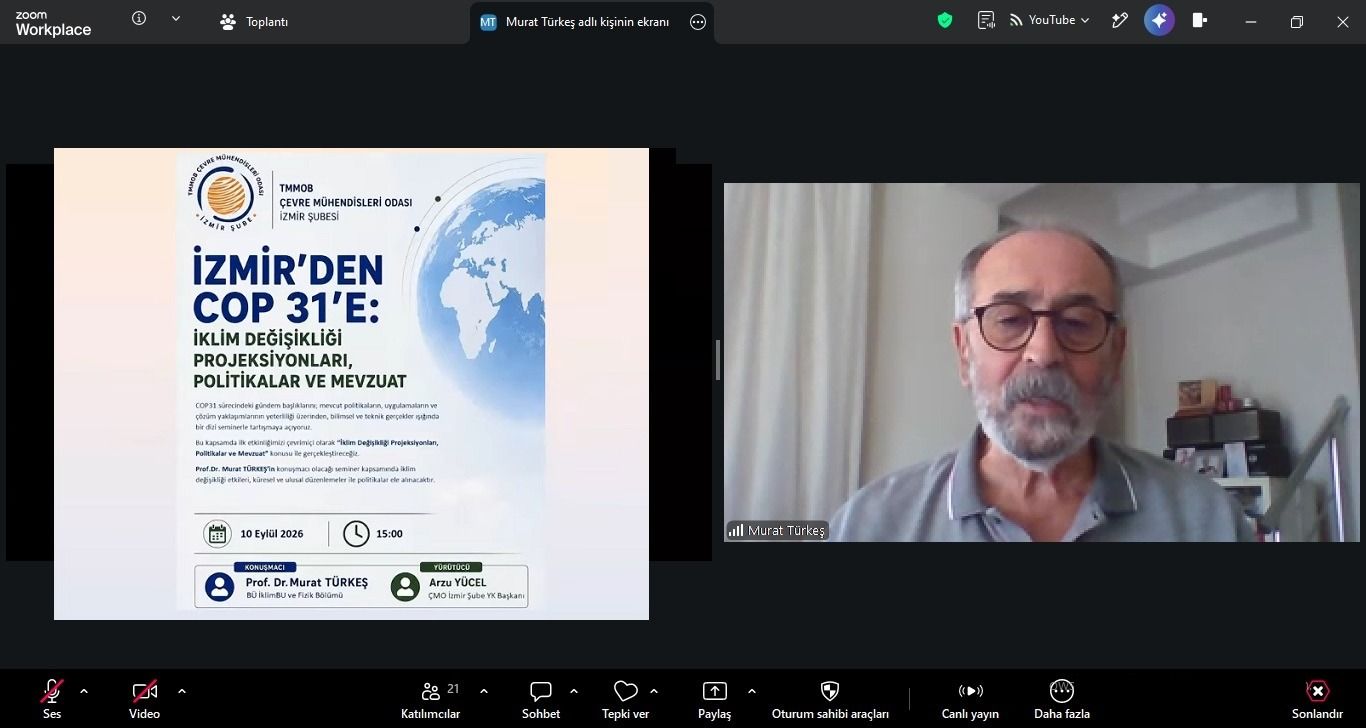Click the participant count 21 badge

click(453, 688)
